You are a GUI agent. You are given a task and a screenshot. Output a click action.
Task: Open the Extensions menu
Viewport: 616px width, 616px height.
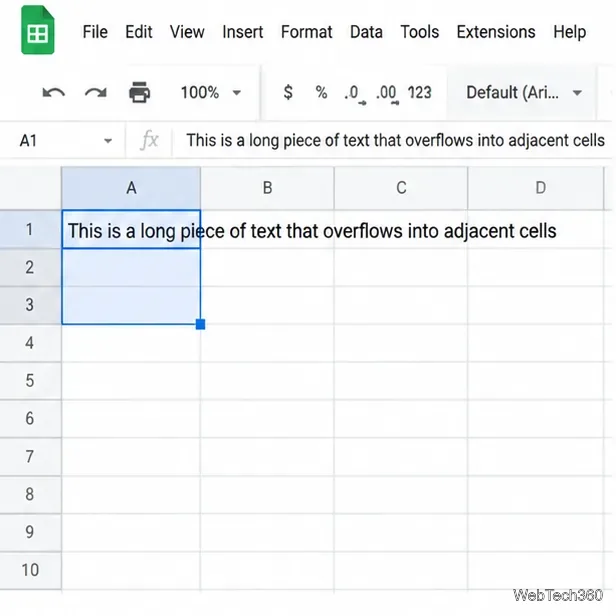[496, 32]
